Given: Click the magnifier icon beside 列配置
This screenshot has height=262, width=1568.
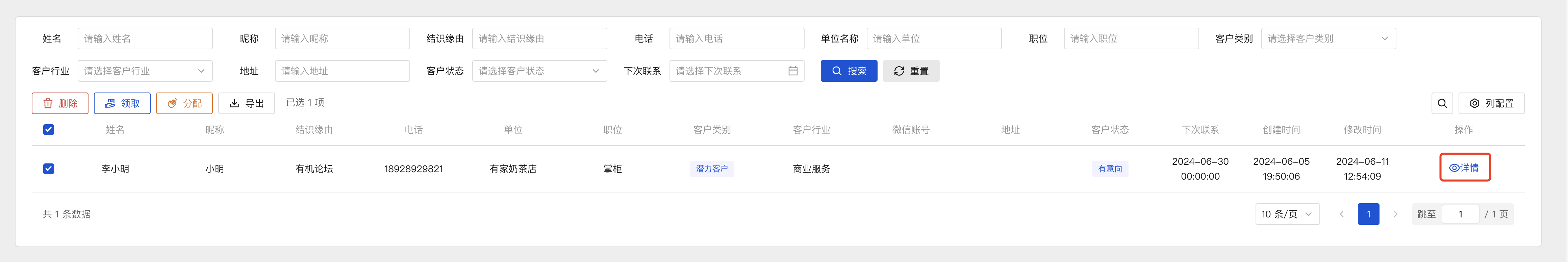Looking at the screenshot, I should click(x=1442, y=103).
